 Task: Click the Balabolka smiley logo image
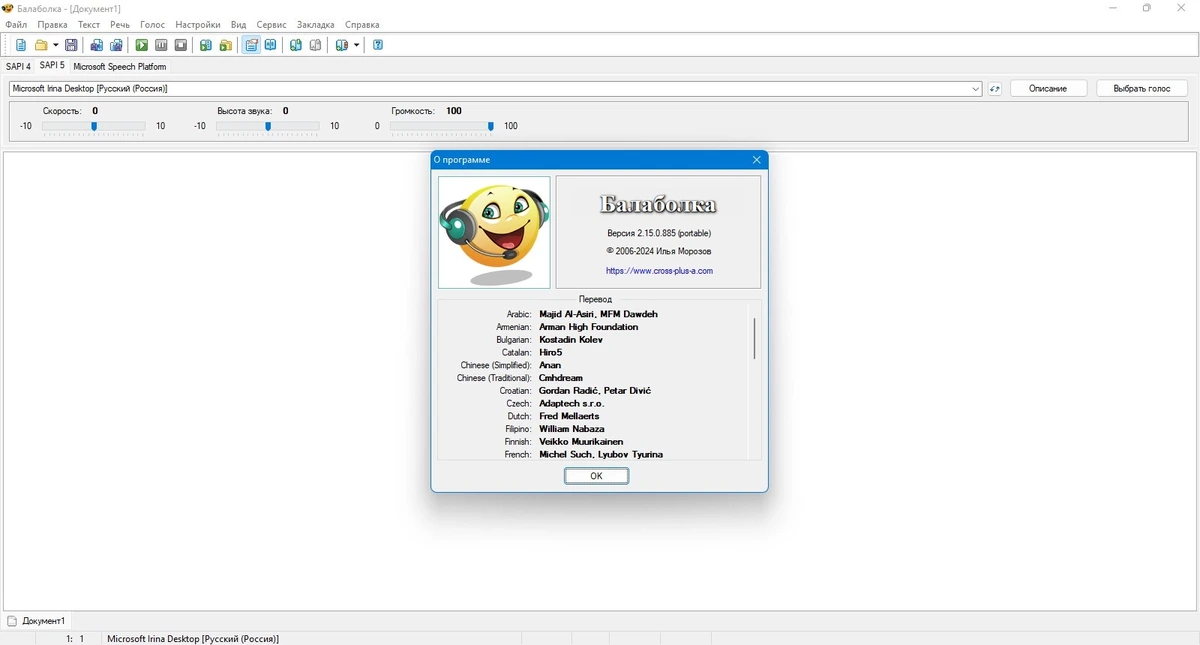(494, 232)
